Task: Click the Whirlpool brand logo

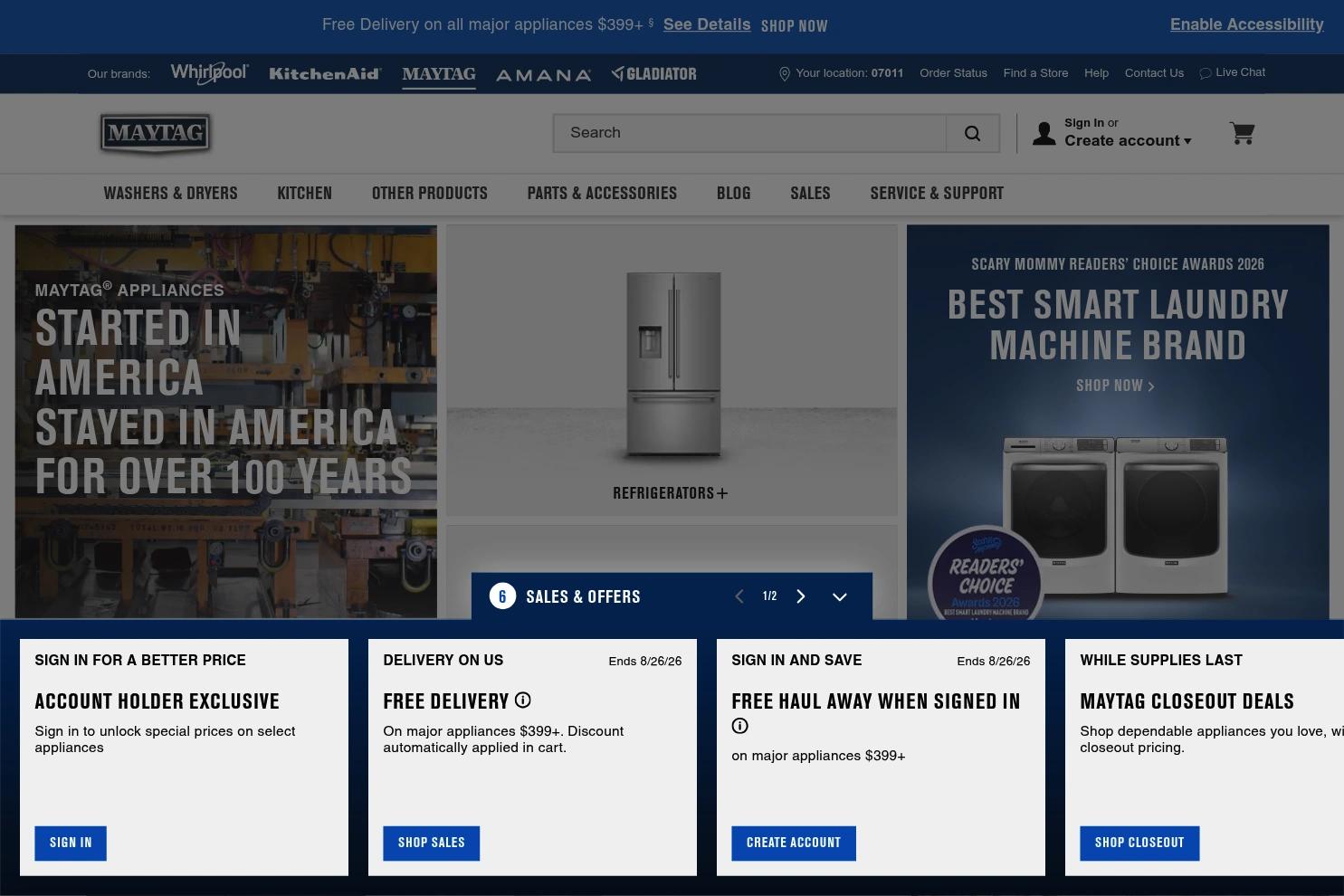Action: 209,73
